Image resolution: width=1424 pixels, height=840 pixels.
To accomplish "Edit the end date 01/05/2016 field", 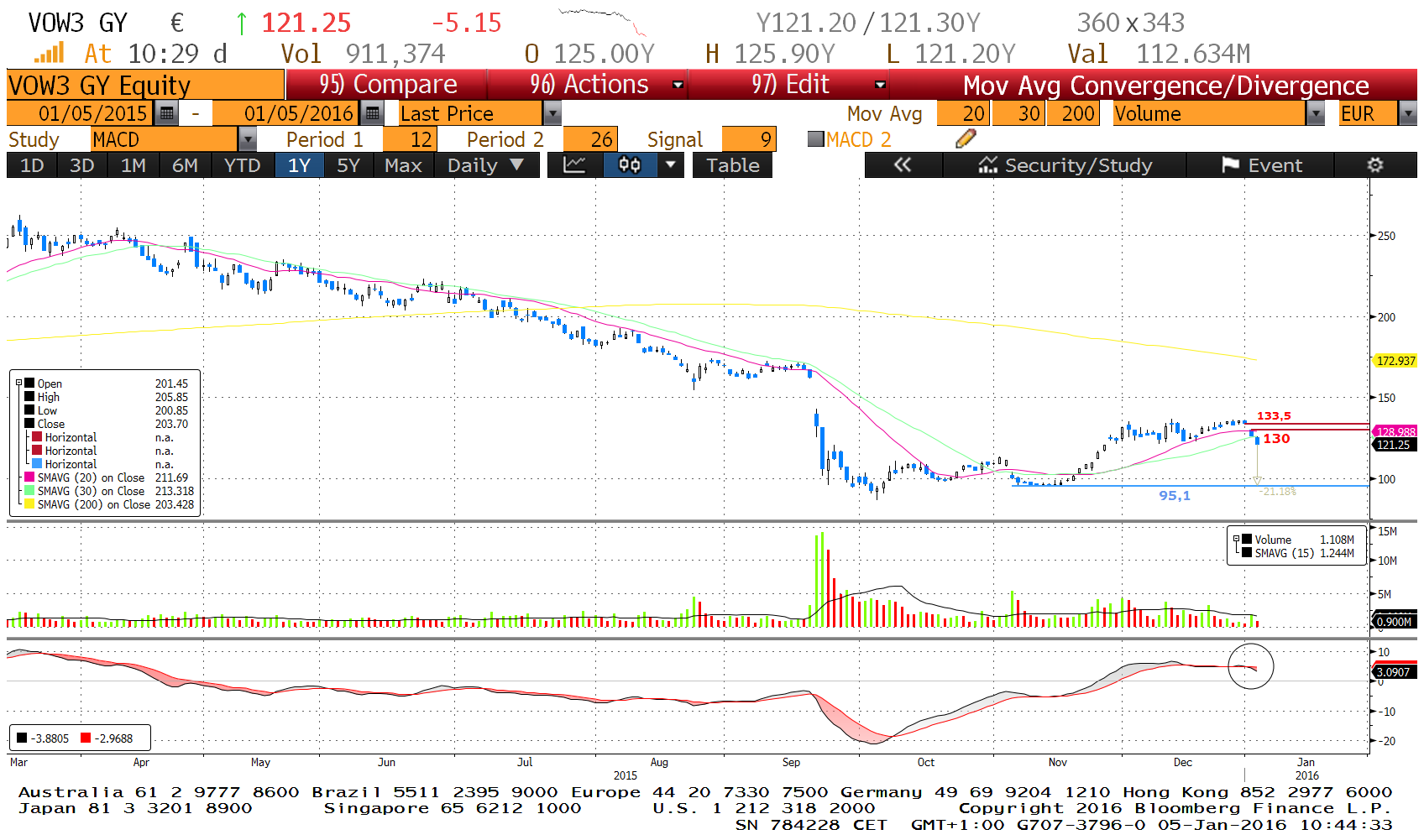I will [x=286, y=113].
